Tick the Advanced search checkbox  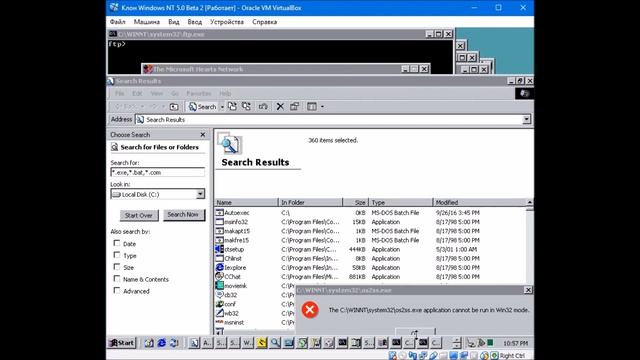[x=117, y=291]
